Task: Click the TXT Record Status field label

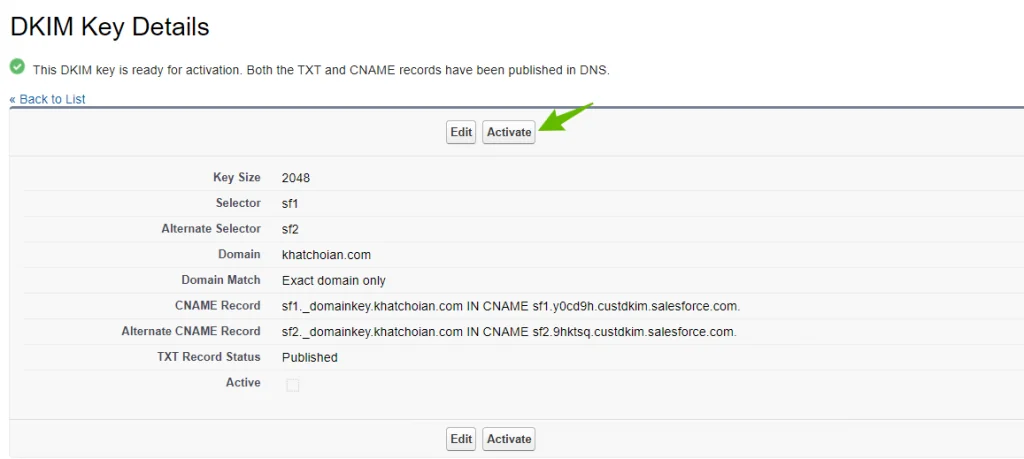Action: [208, 357]
